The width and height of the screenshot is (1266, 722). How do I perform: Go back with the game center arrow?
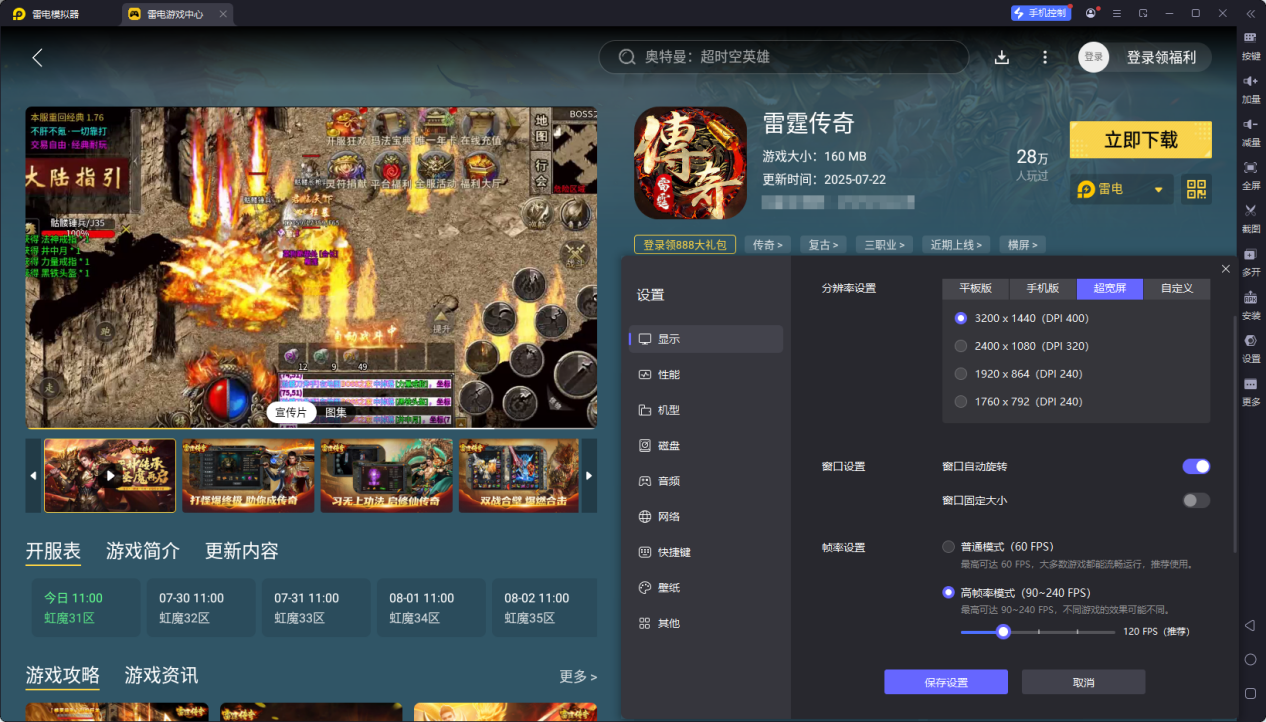tap(37, 57)
